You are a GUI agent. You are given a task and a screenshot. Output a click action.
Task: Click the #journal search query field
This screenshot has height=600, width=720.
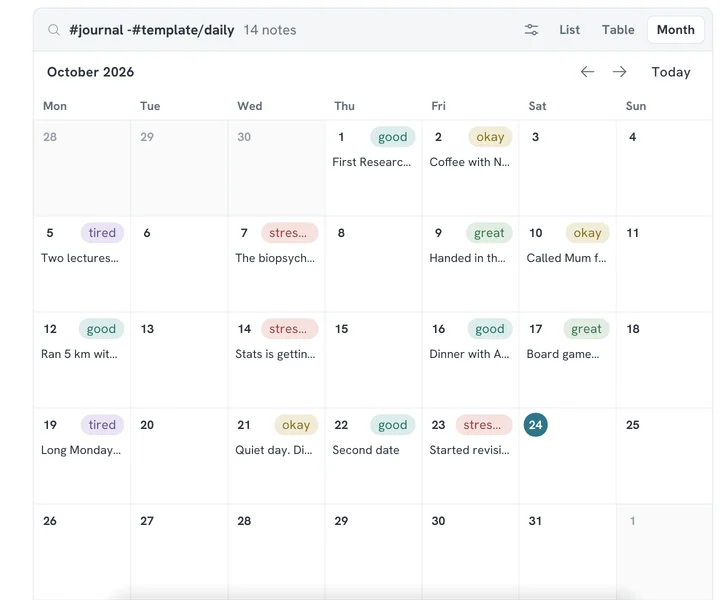click(x=152, y=30)
